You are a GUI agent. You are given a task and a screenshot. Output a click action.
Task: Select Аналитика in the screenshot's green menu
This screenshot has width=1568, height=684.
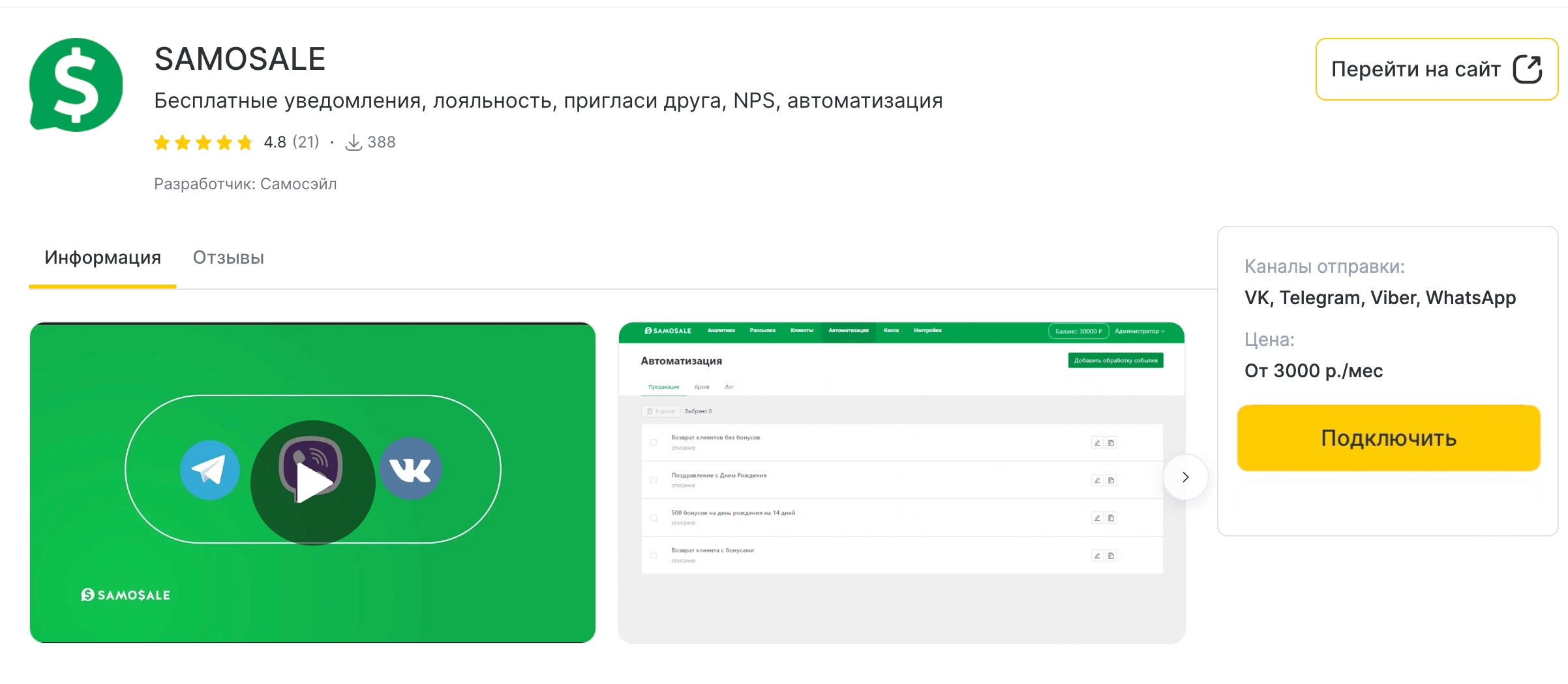[721, 331]
